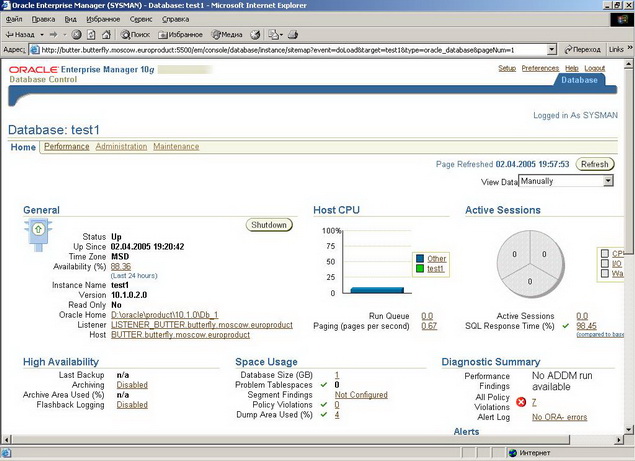
Task: Open the Paging 0.67 link
Action: coord(429,326)
